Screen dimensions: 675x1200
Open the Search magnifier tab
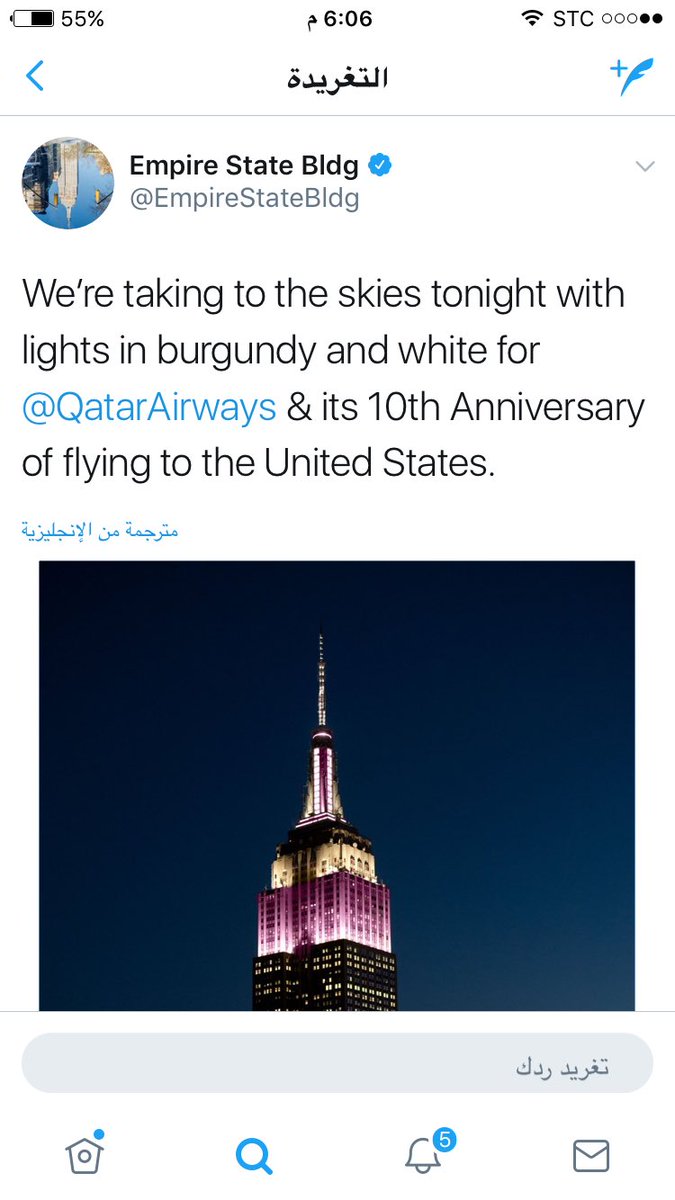pos(254,1156)
